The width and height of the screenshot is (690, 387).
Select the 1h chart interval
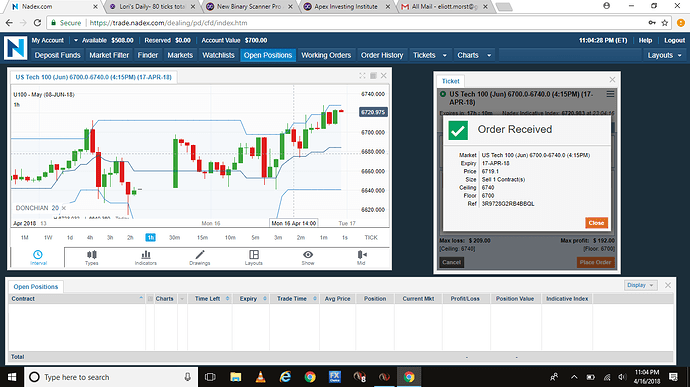pos(150,237)
